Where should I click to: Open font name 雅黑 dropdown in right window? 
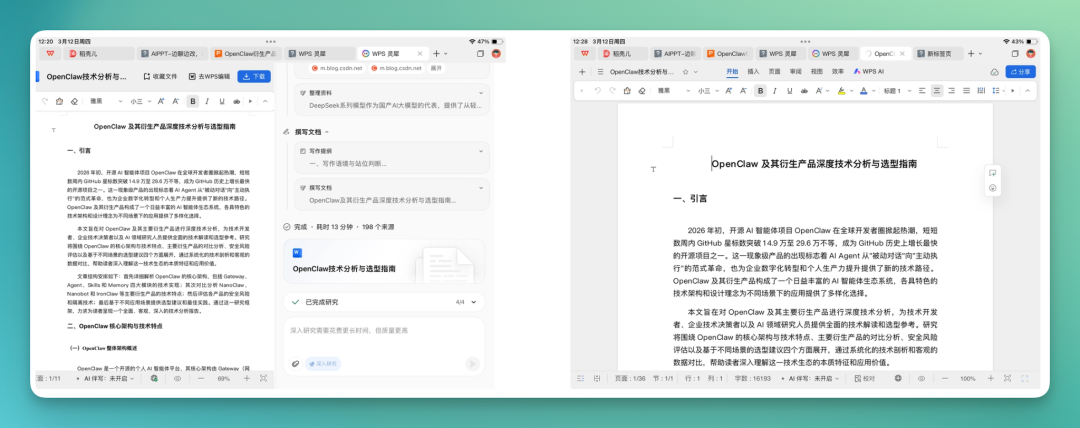coord(674,90)
